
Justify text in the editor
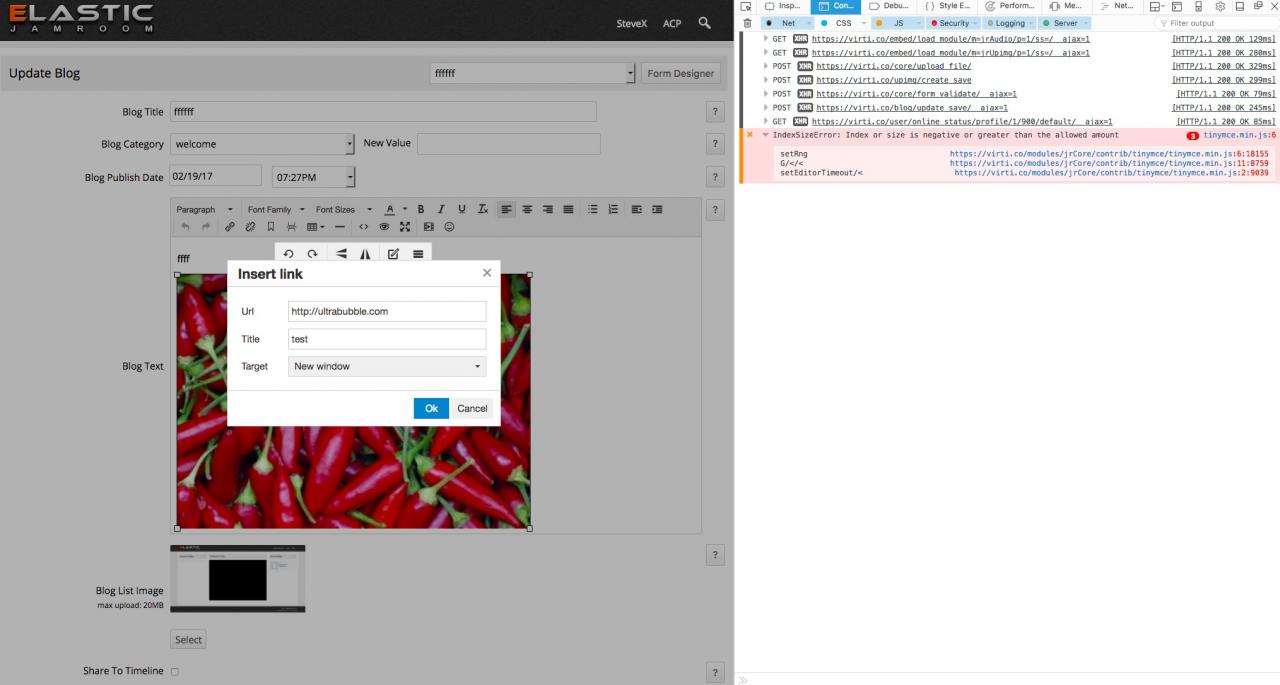coord(568,209)
